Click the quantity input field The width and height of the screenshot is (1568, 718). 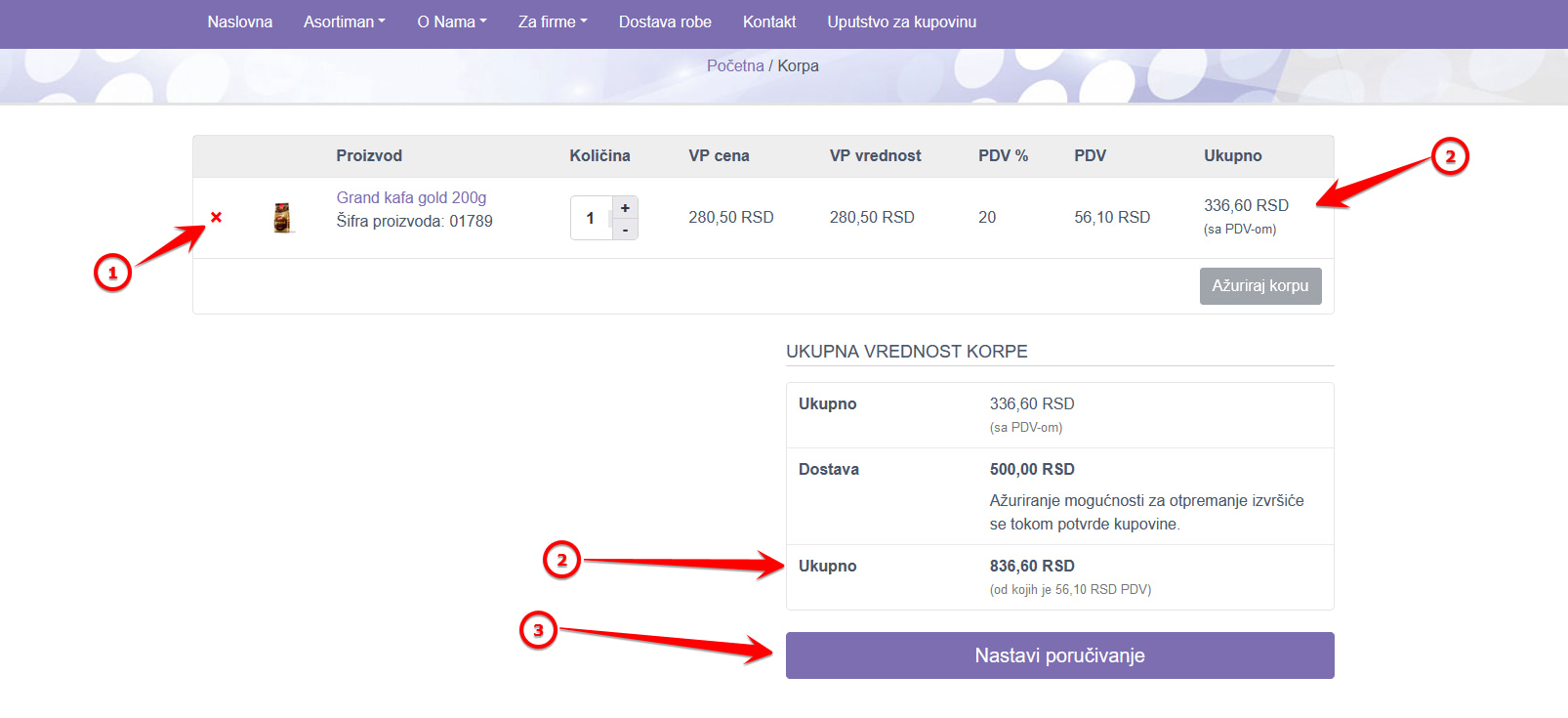click(590, 218)
